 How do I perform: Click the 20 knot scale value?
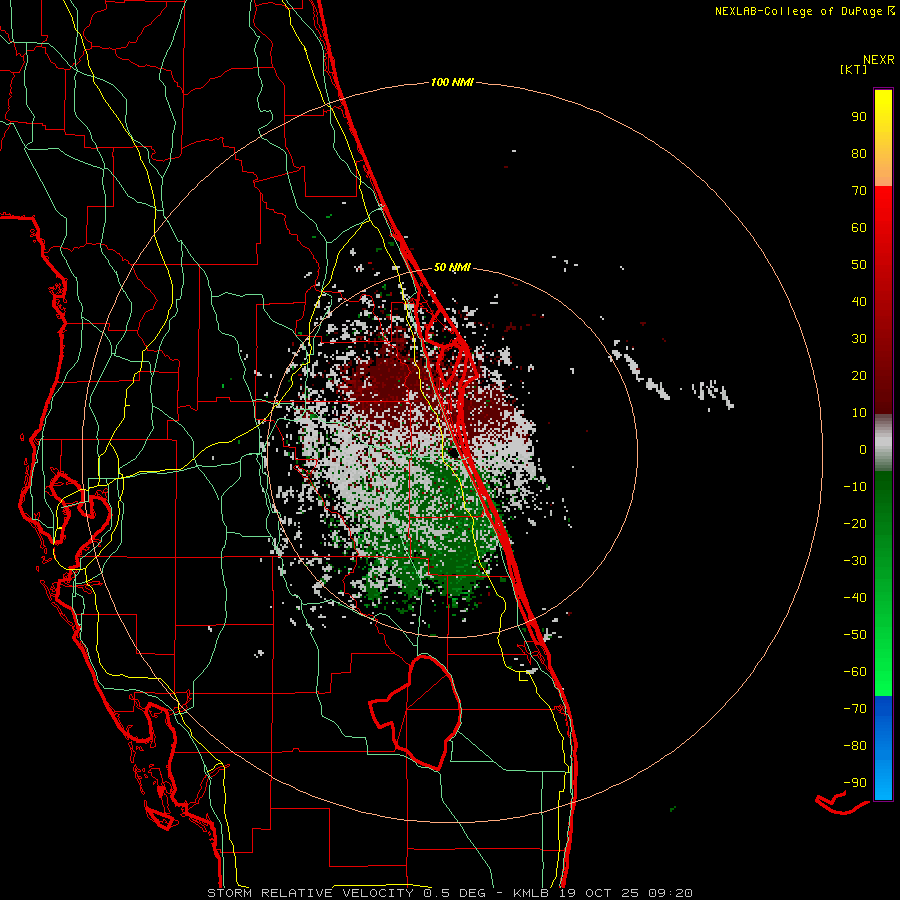coord(859,376)
